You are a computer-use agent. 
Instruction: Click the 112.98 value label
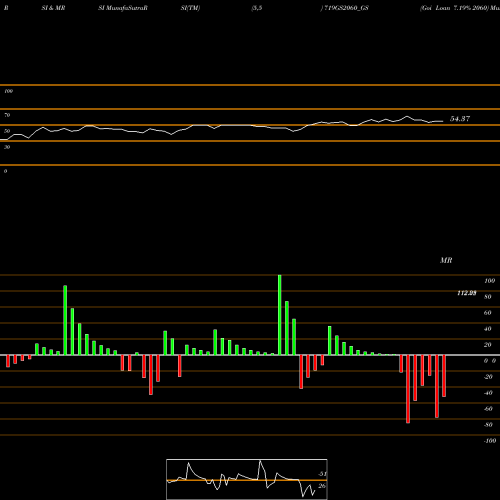pyautogui.click(x=467, y=293)
